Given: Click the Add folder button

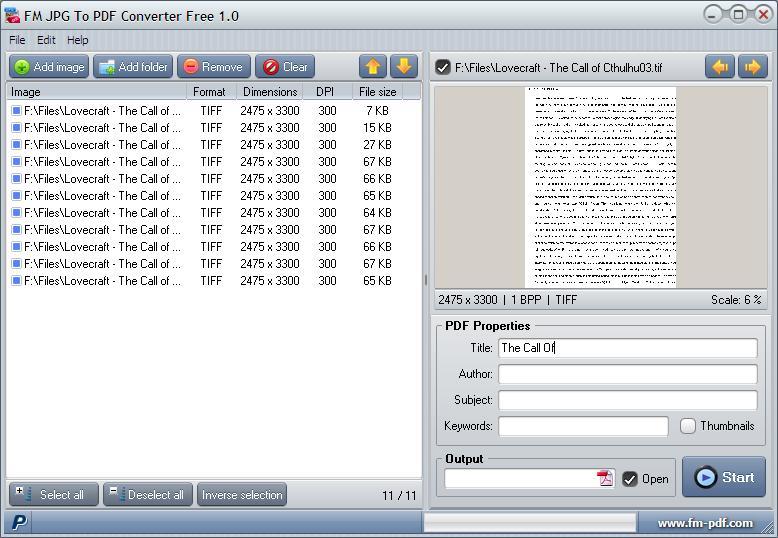Looking at the screenshot, I should click(x=133, y=67).
